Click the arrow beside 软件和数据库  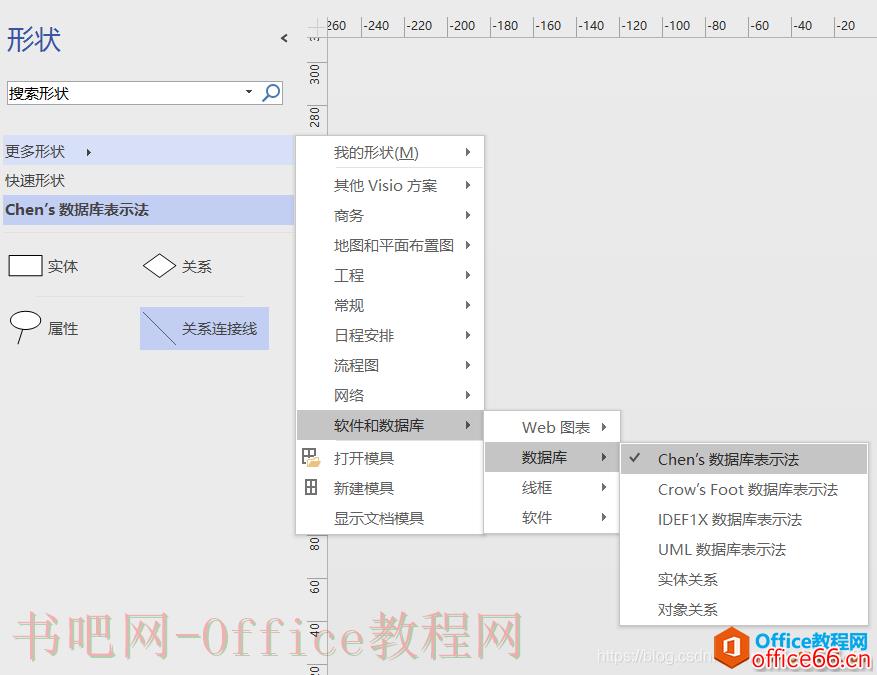pos(468,426)
